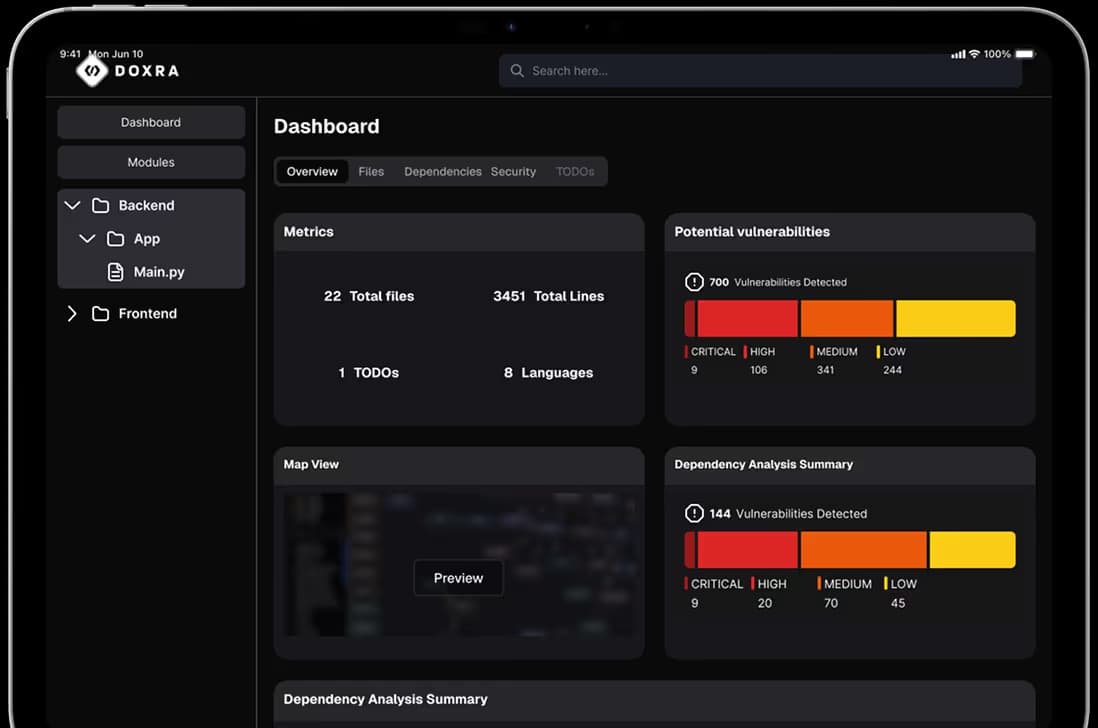
Task: Click the Main.py file icon
Action: point(116,272)
